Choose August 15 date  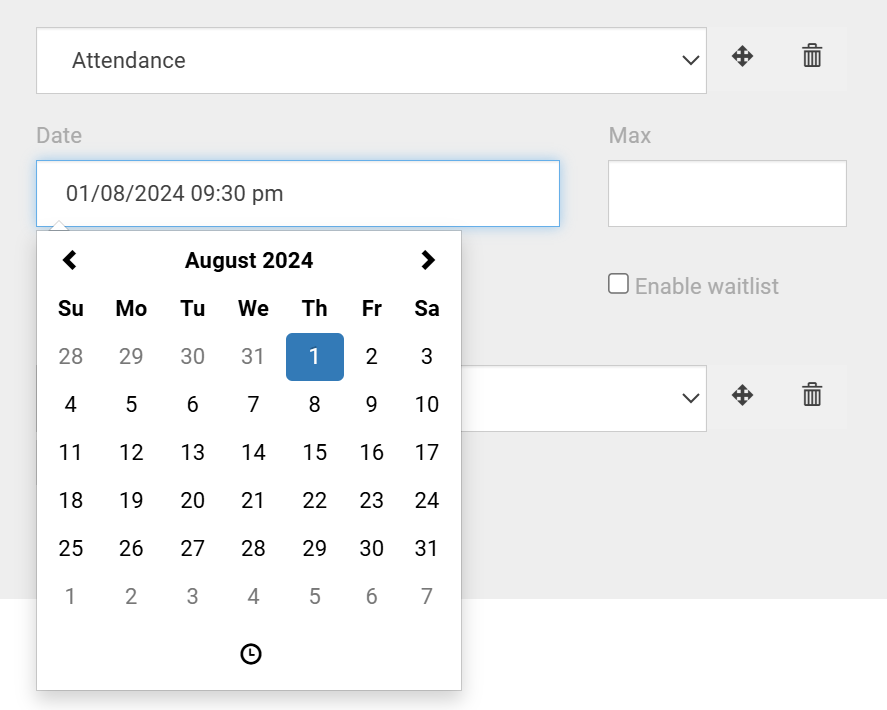click(315, 453)
